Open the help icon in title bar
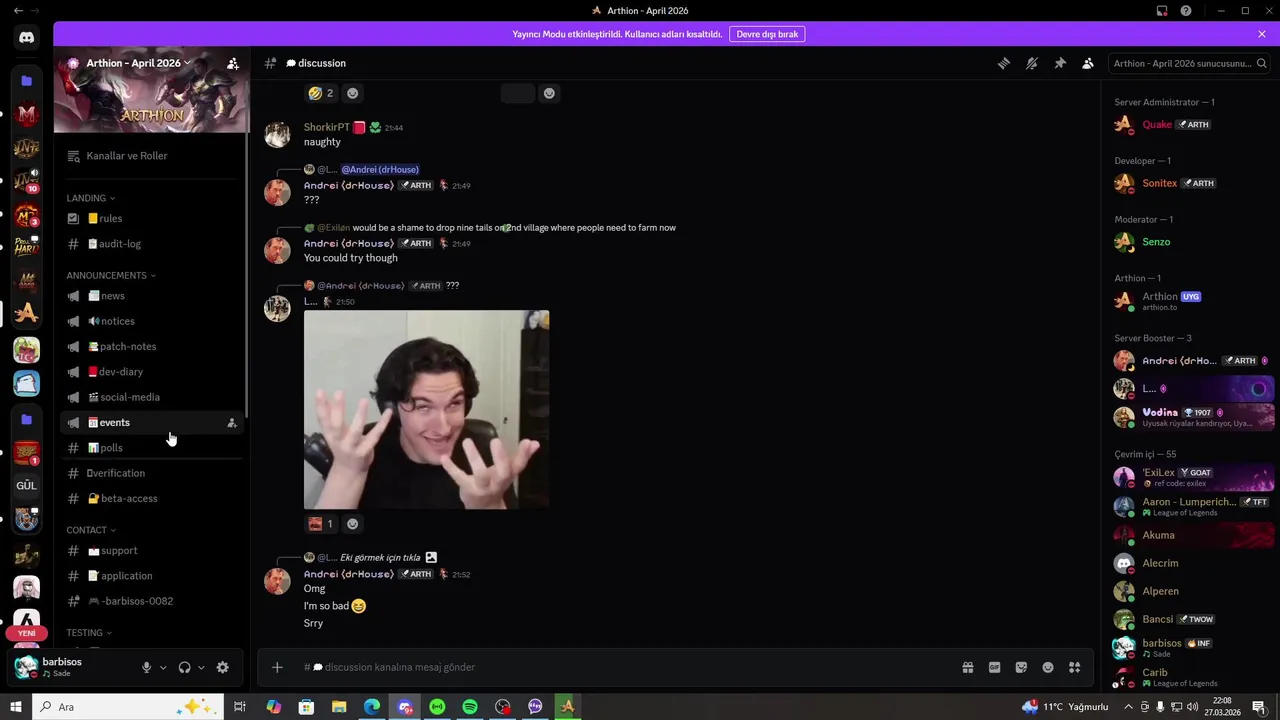Screen dimensions: 1280x720 (x=1186, y=11)
